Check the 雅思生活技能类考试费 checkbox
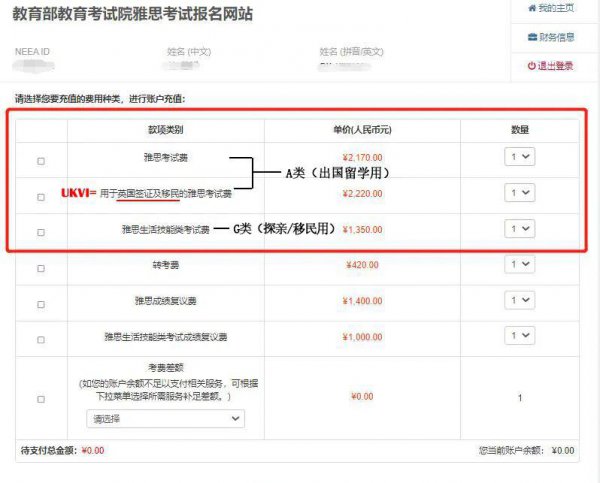Image resolution: width=600 pixels, height=483 pixels. click(41, 233)
